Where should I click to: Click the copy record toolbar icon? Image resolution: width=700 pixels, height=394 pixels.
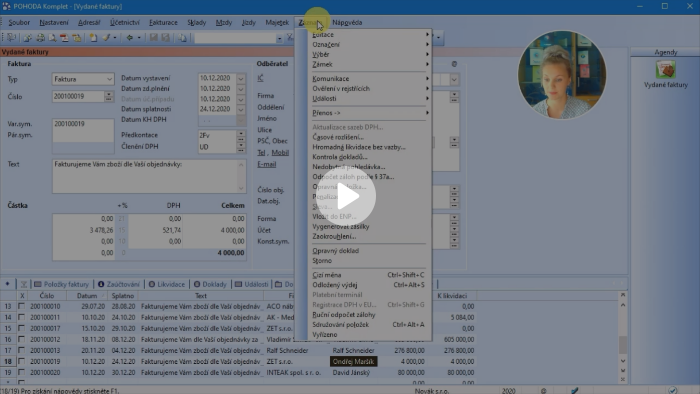click(x=183, y=38)
